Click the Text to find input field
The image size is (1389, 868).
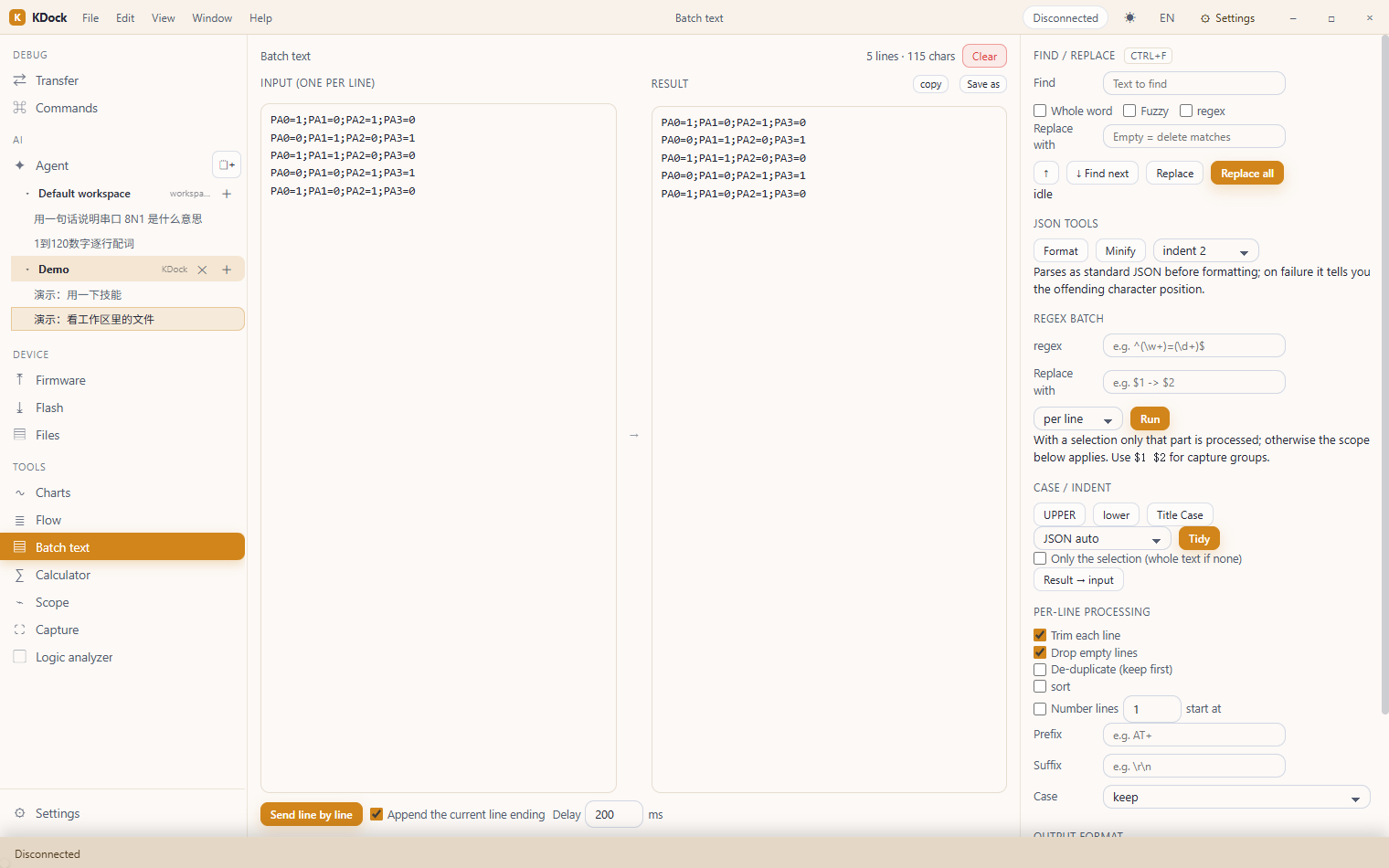pos(1193,83)
